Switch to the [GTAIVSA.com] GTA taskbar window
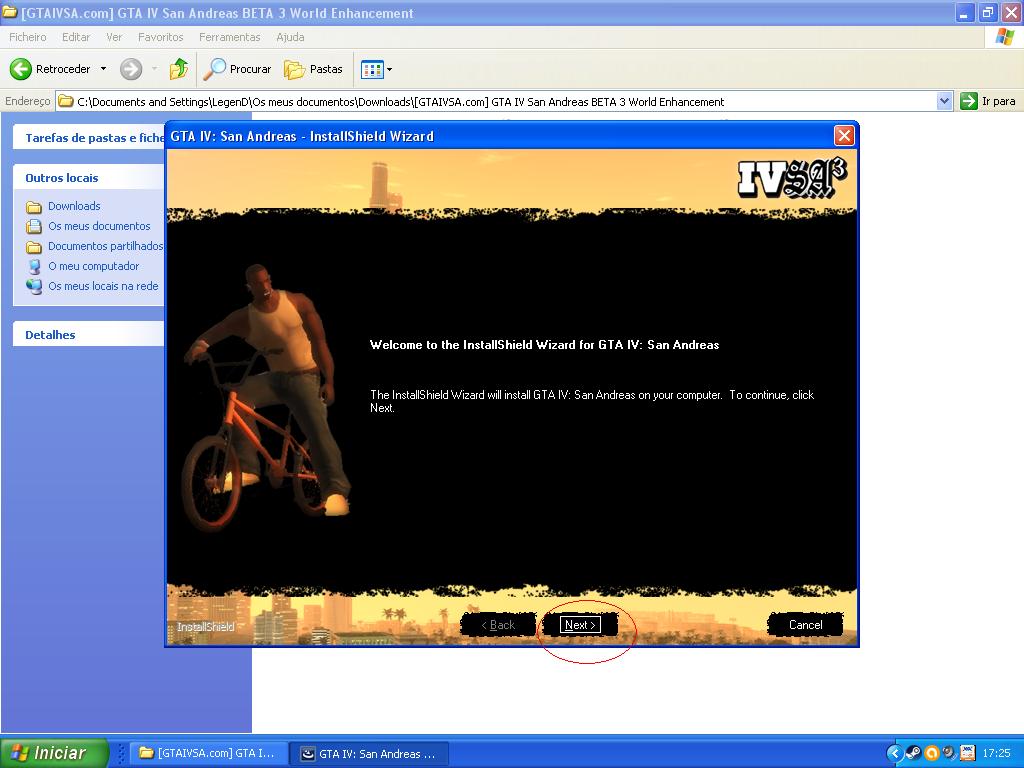The height and width of the screenshot is (768, 1024). [210, 753]
